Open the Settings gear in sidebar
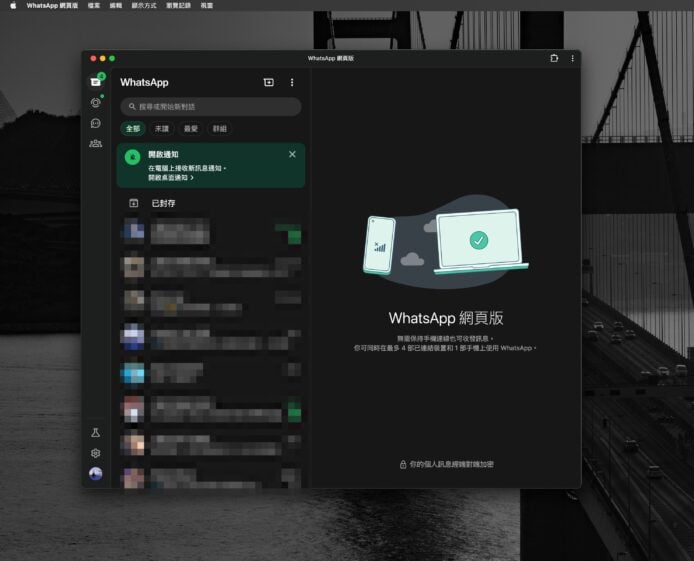This screenshot has width=694, height=561. pos(95,453)
